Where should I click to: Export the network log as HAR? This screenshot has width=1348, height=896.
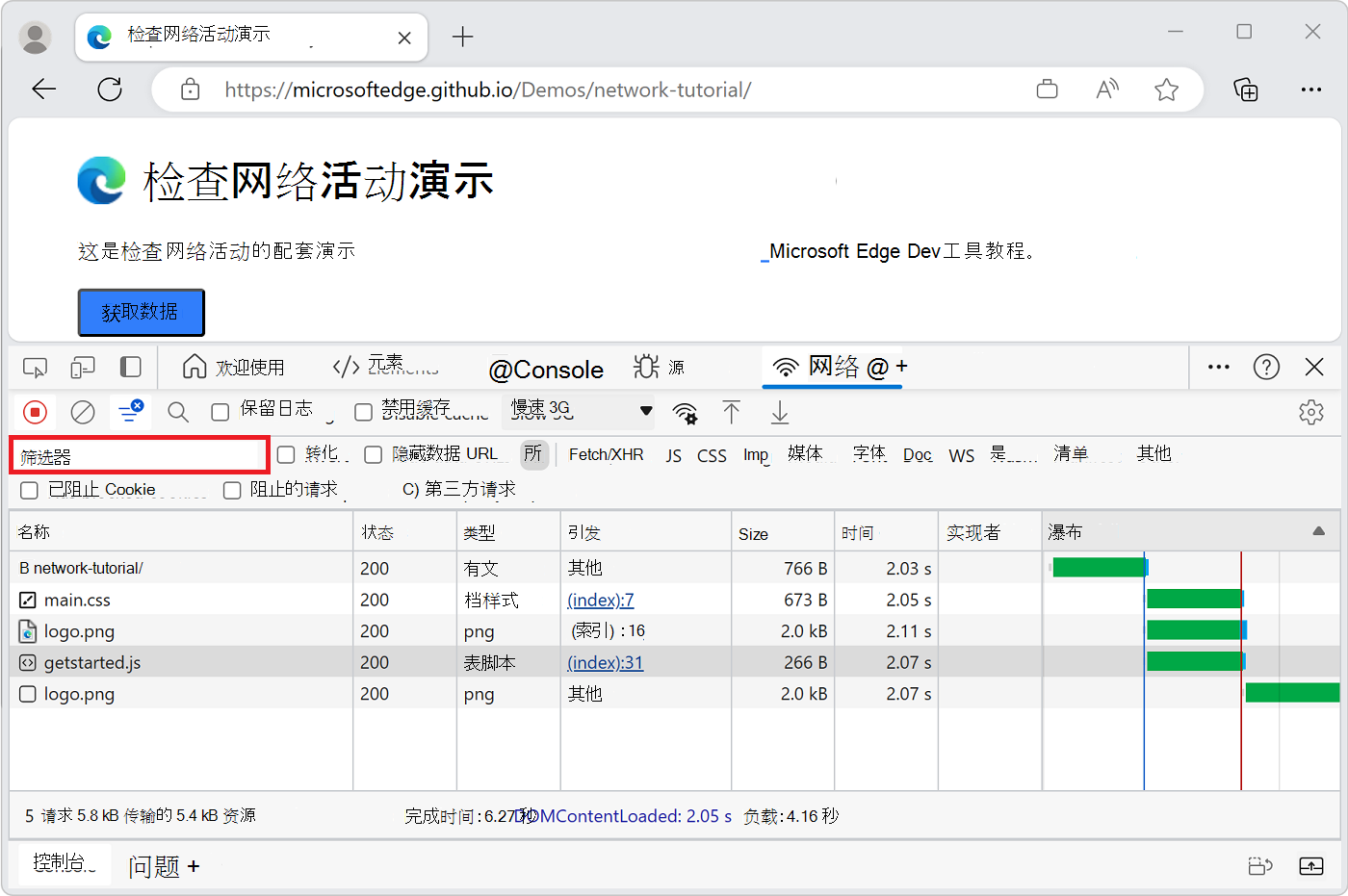(779, 412)
